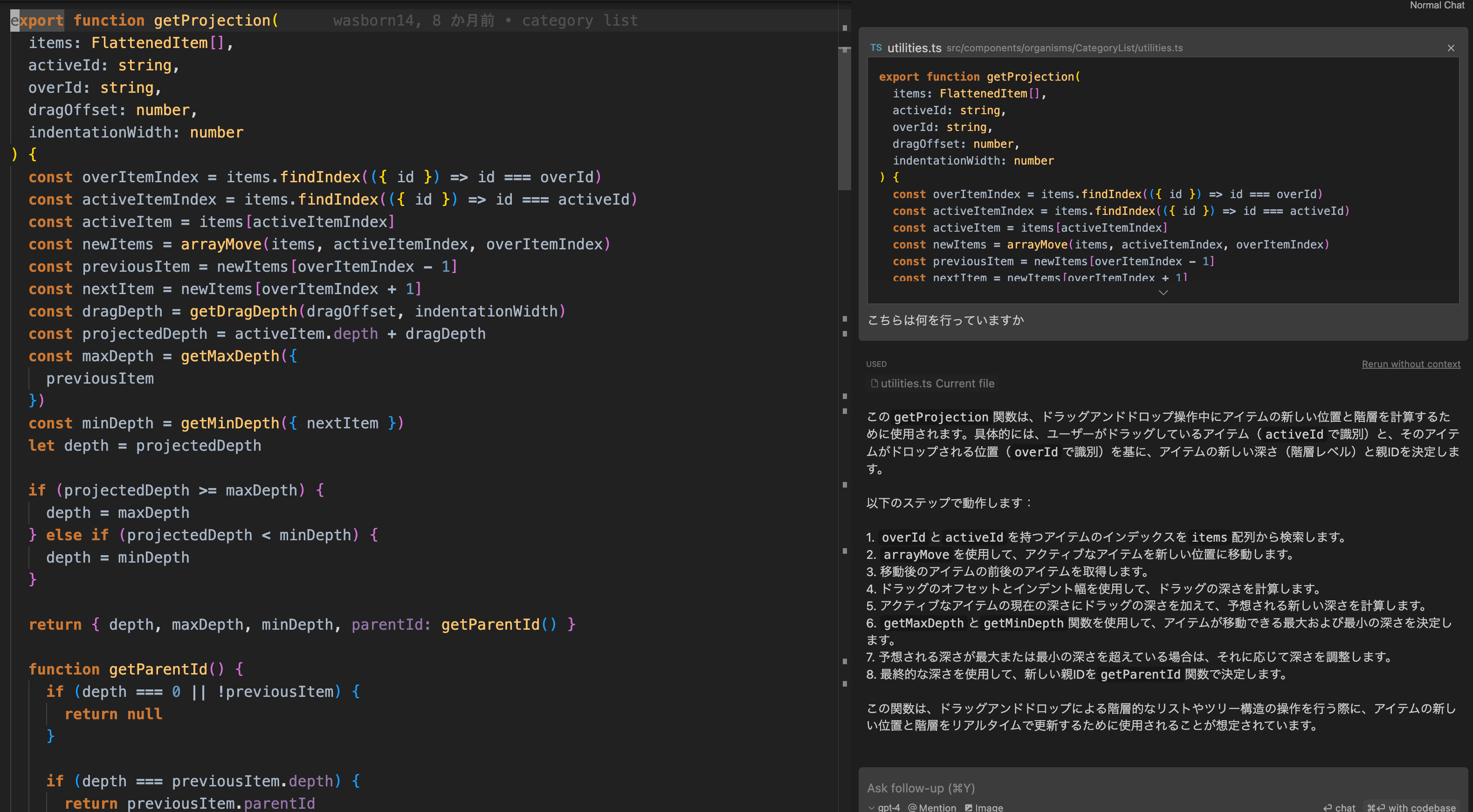This screenshot has height=812, width=1473.
Task: Click the inline code token getParentId in step 8
Action: [1141, 674]
